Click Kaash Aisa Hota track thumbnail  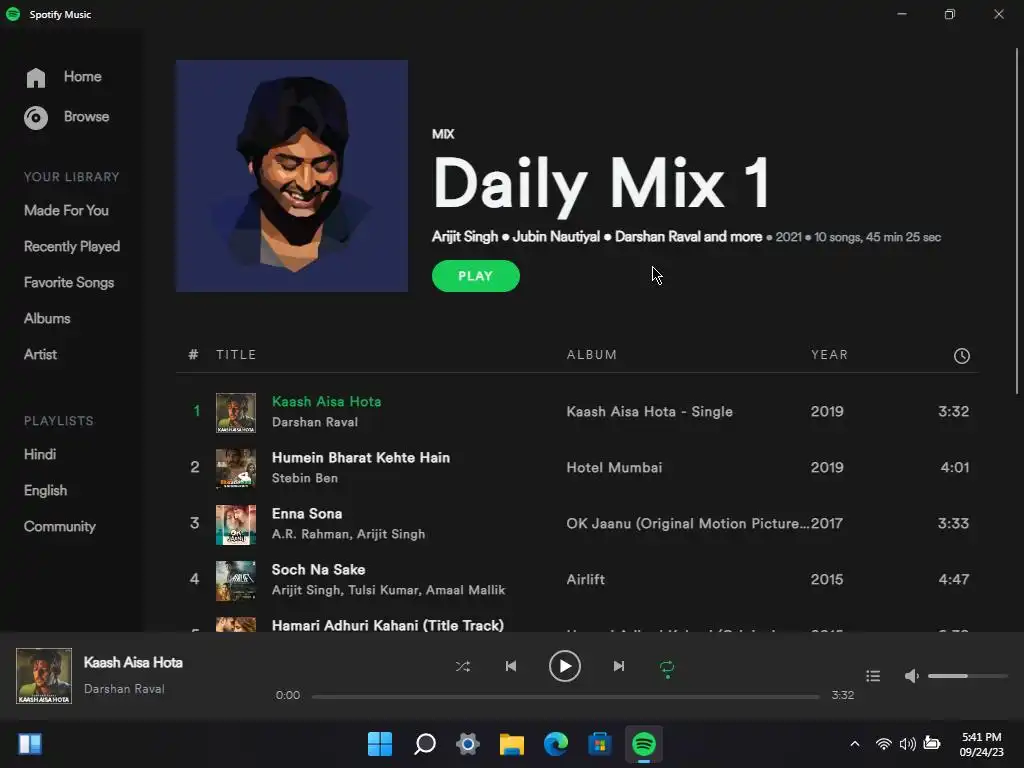236,413
